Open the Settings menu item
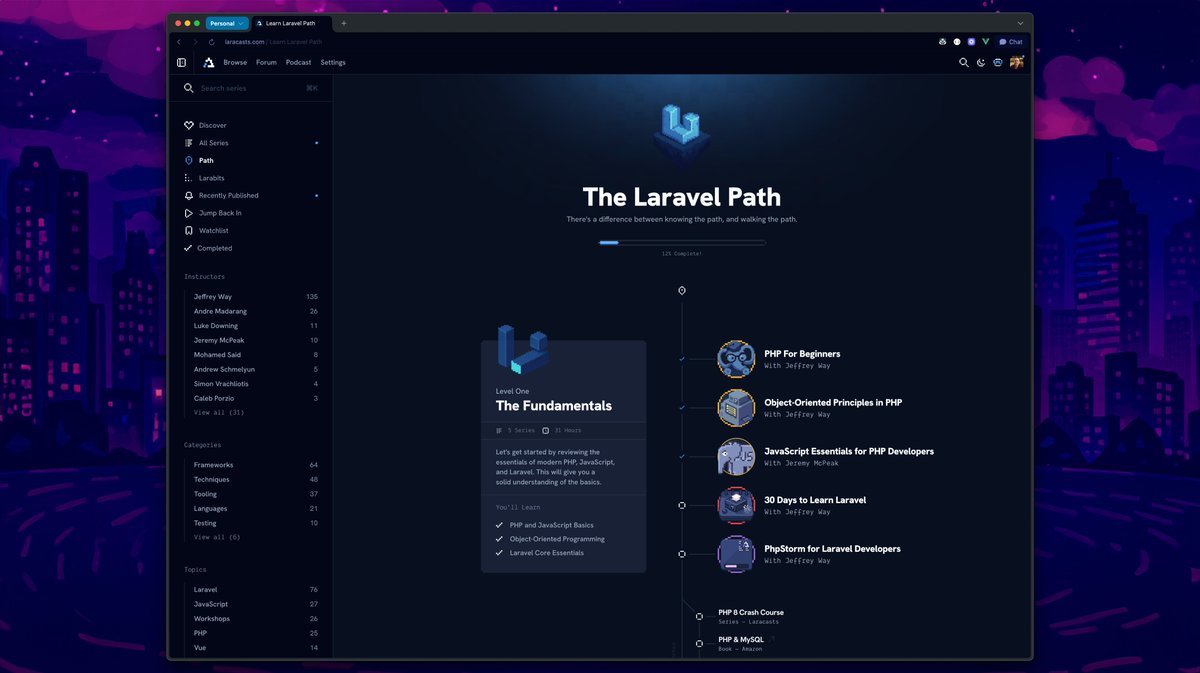 (333, 62)
